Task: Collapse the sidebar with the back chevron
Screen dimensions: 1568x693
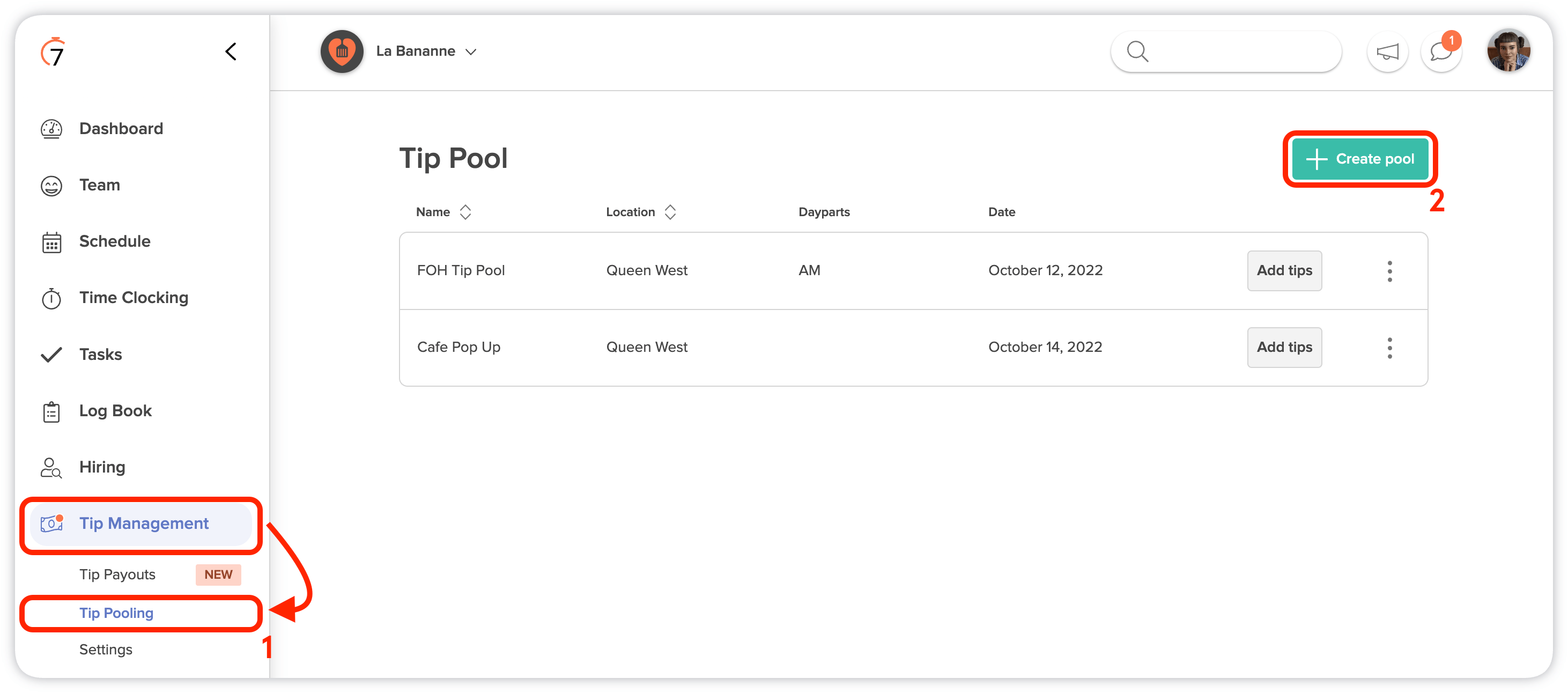Action: click(231, 52)
